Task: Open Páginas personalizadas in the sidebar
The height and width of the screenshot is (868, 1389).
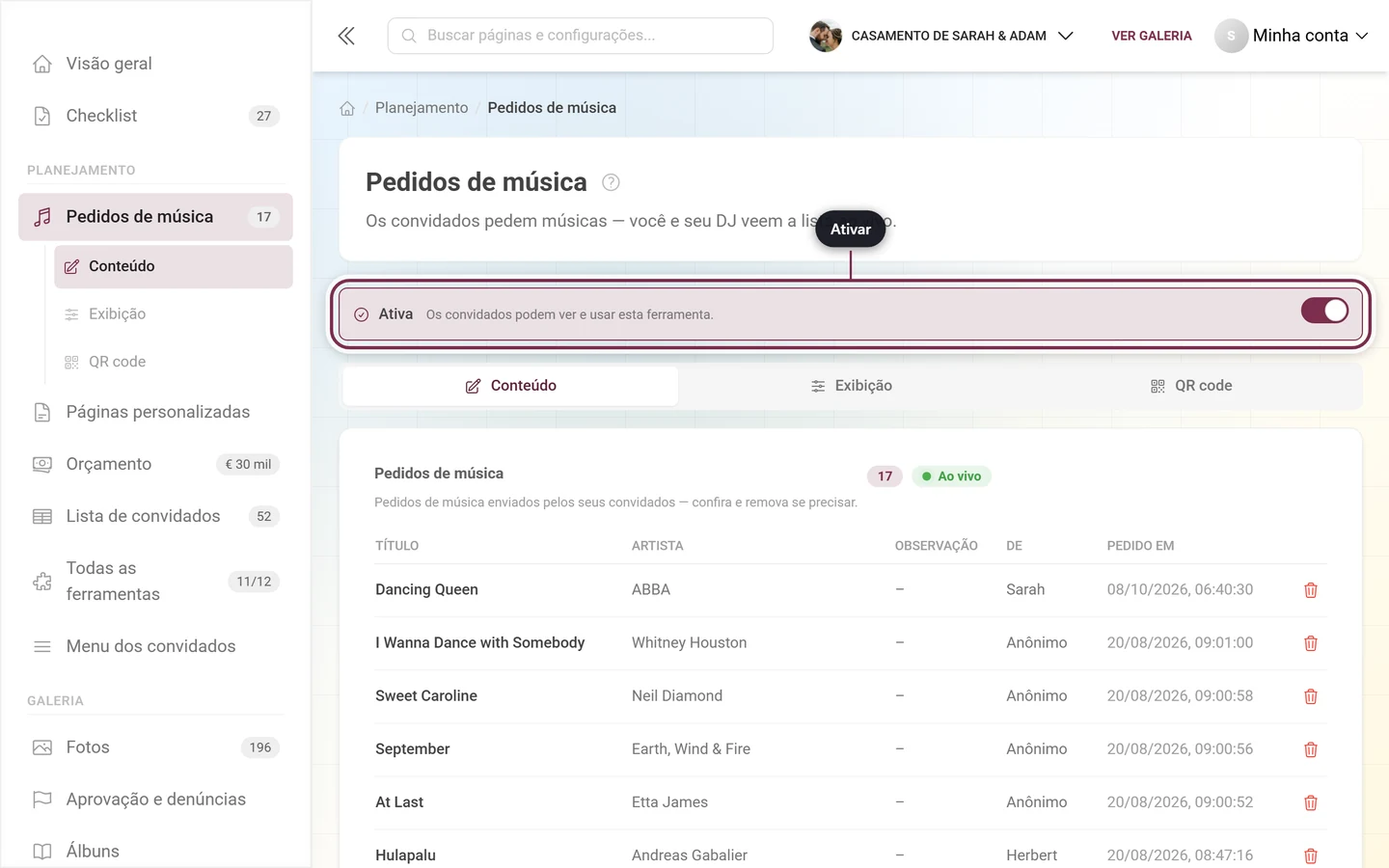Action: pos(155,412)
